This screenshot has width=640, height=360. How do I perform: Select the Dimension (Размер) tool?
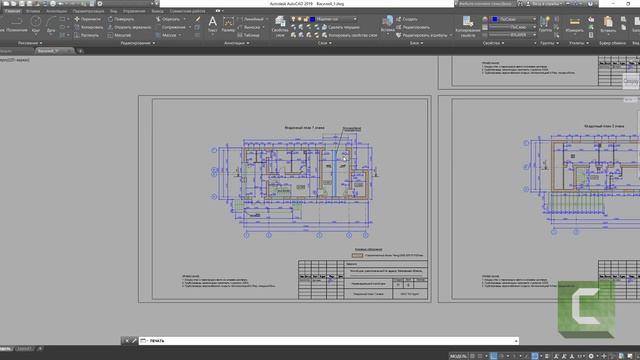pyautogui.click(x=228, y=24)
